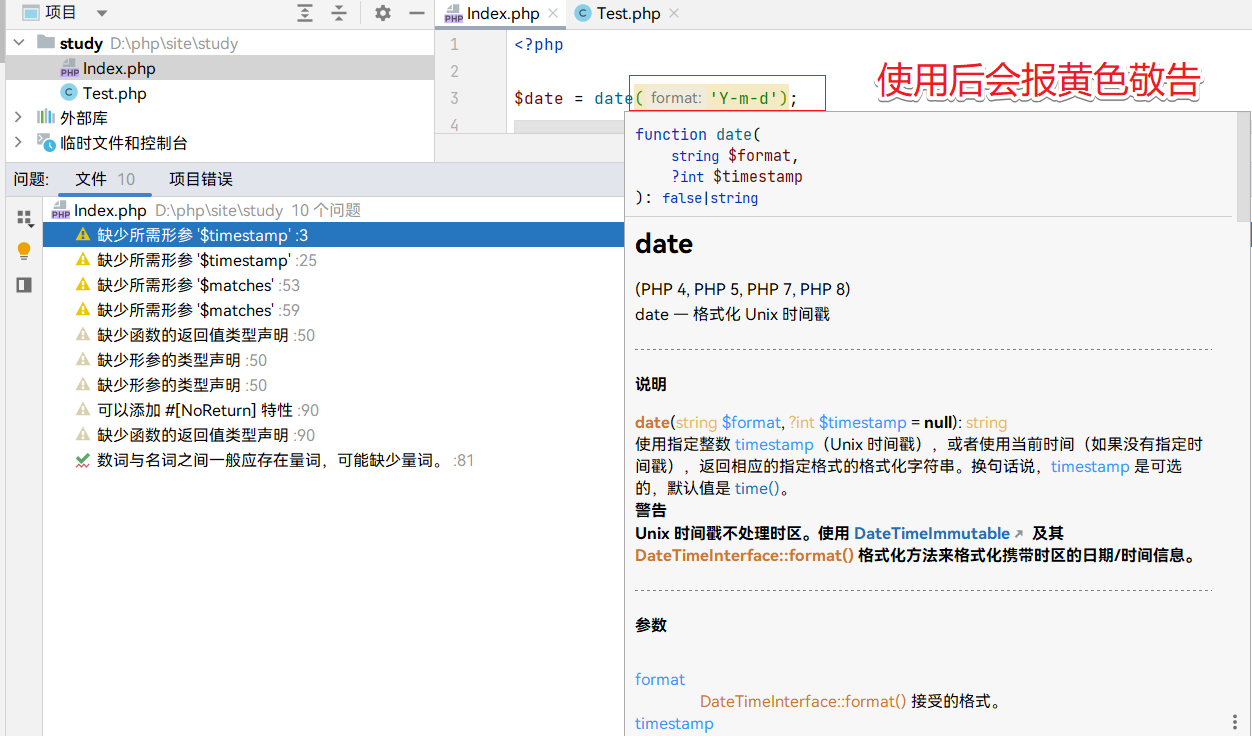Open the documentation popup three-dot menu
This screenshot has height=736, width=1252.
(1235, 722)
